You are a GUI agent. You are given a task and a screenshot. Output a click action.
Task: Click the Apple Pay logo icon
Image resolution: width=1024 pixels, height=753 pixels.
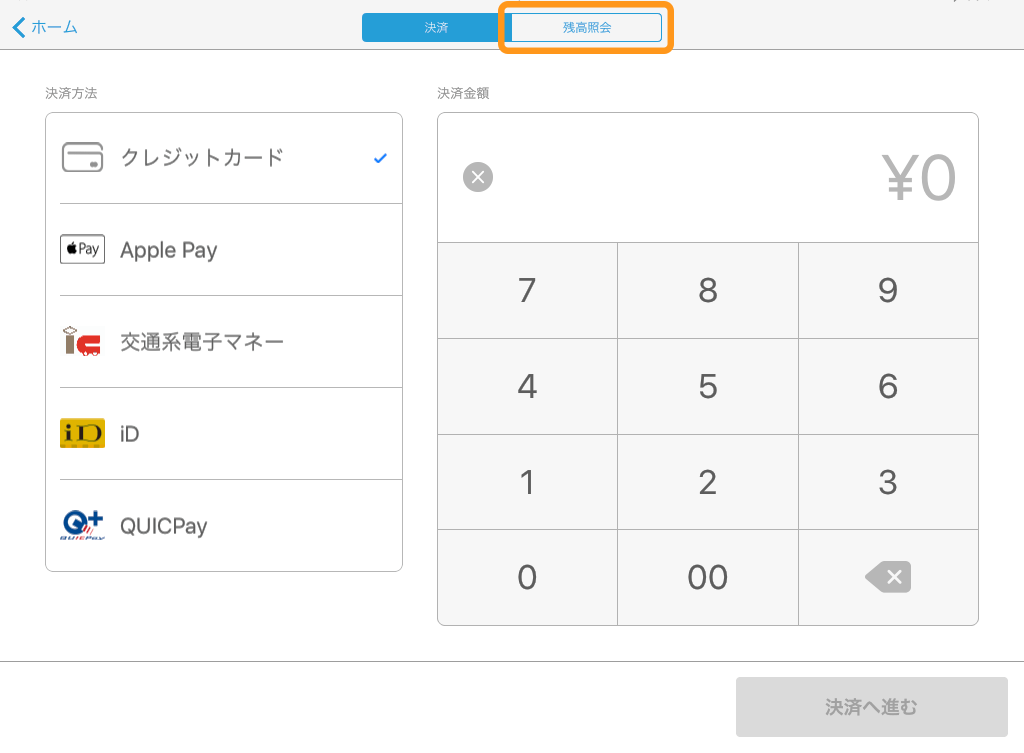point(82,249)
